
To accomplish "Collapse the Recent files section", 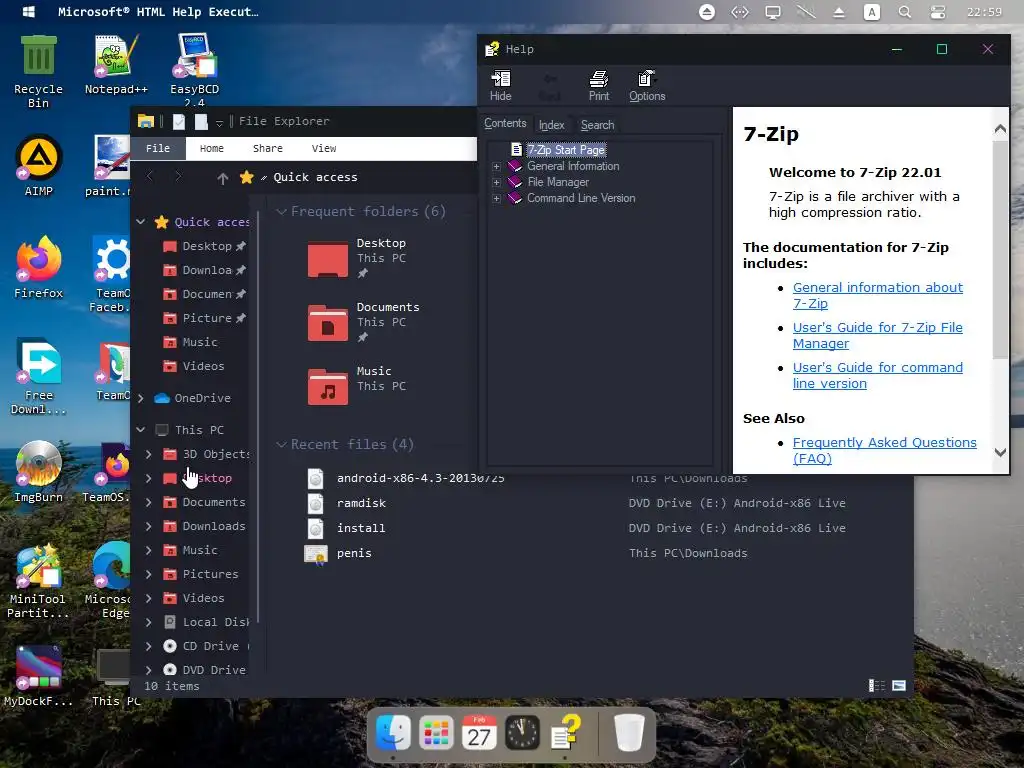I will 281,445.
